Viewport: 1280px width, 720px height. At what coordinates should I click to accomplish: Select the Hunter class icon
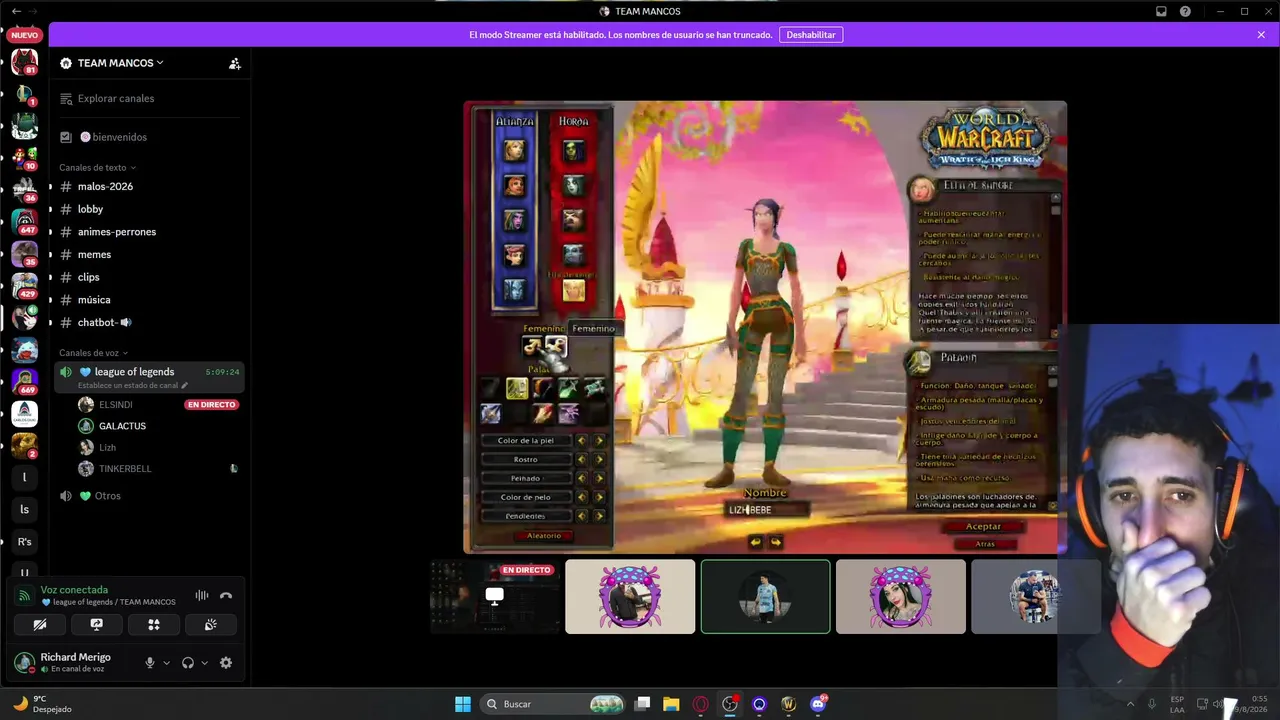point(542,388)
